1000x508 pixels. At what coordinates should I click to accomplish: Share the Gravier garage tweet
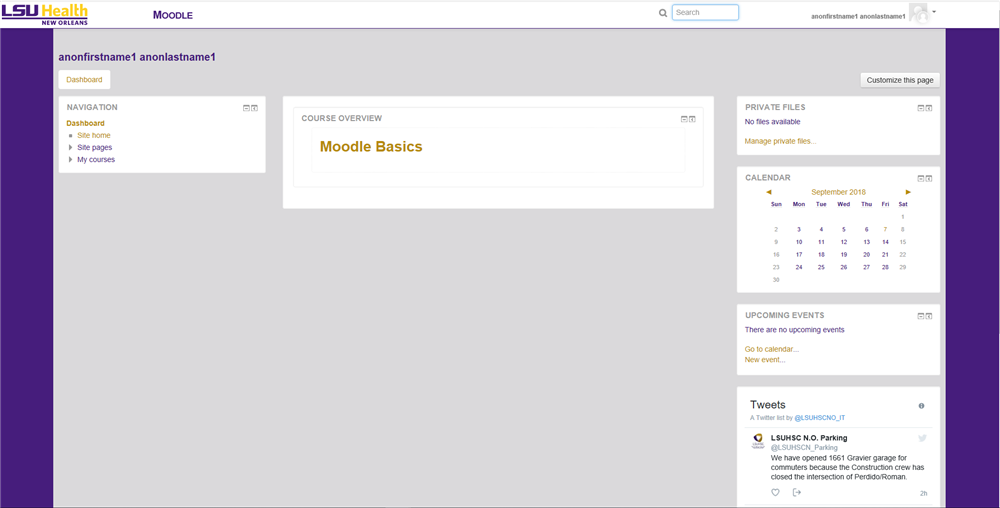click(x=796, y=492)
